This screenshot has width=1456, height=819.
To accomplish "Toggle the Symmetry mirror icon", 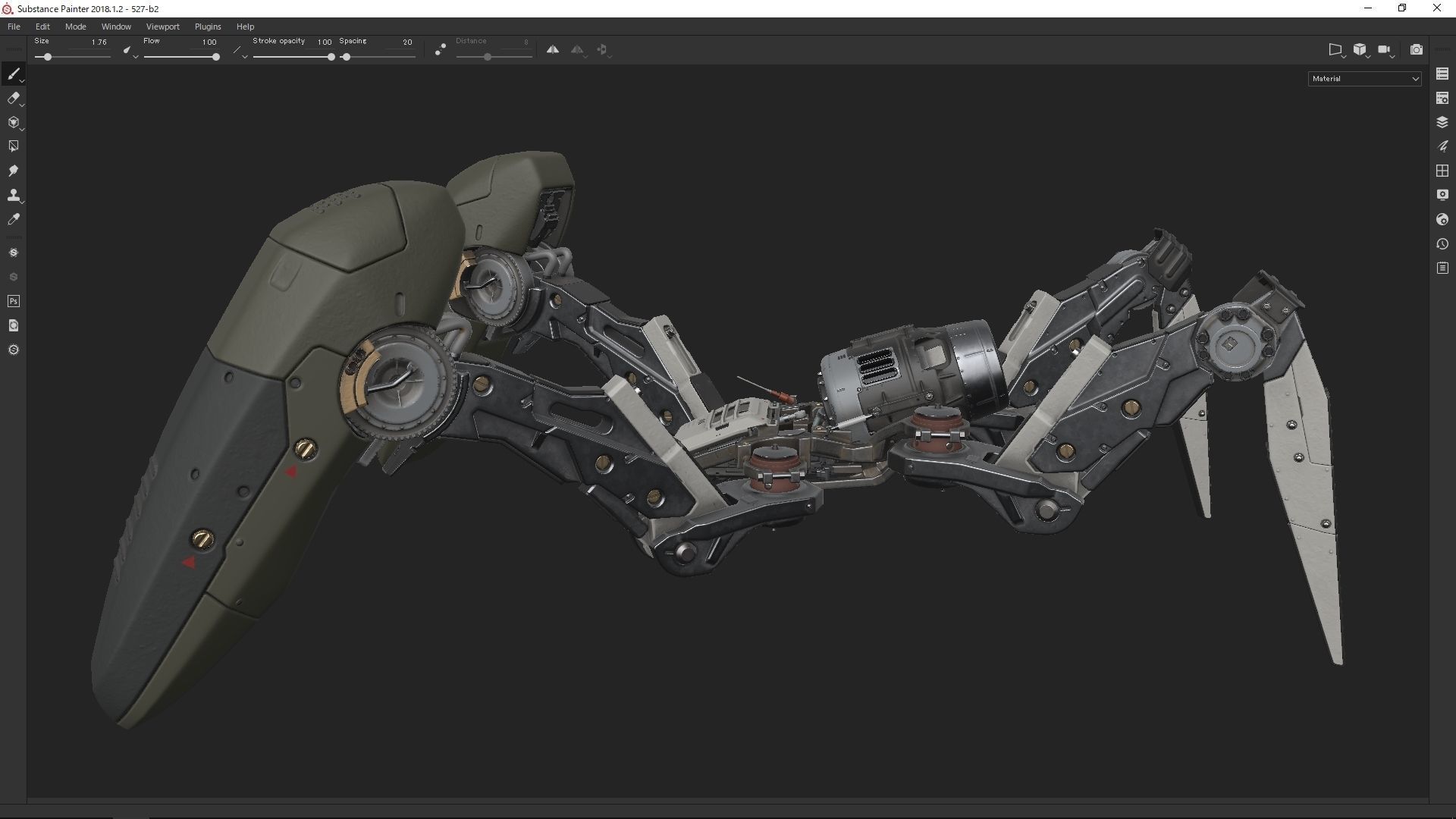I will tap(553, 49).
